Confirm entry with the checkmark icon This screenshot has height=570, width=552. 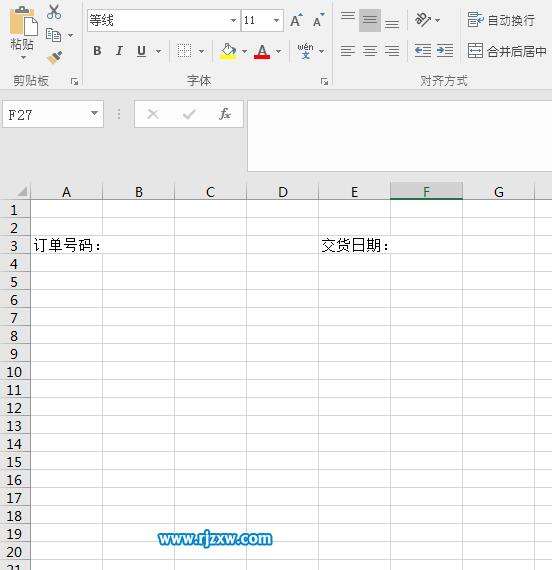[189, 115]
